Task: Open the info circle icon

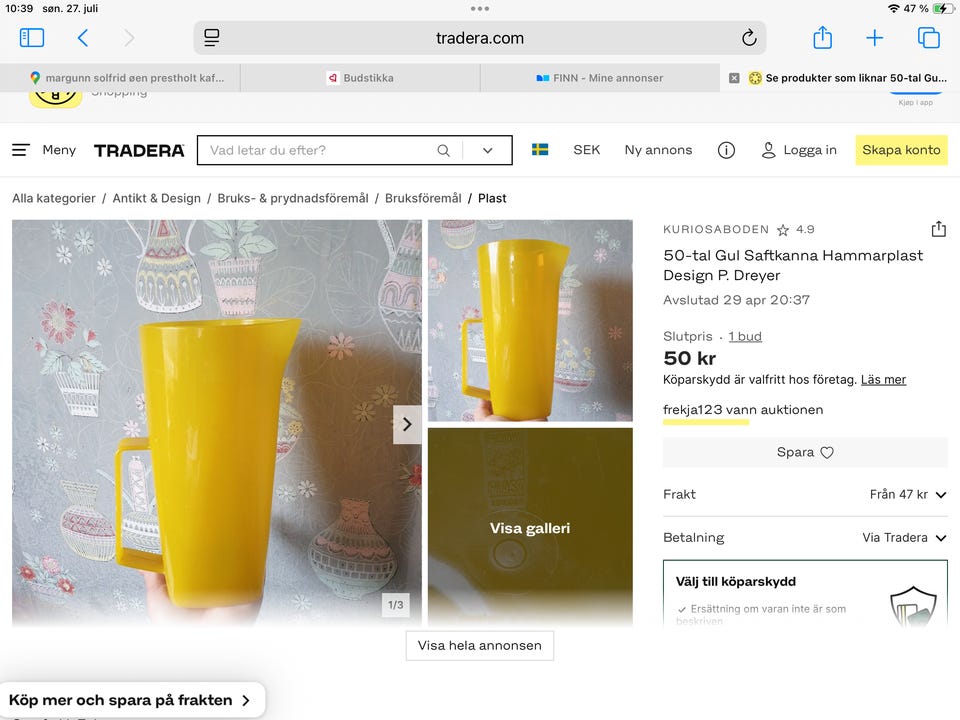Action: tap(726, 150)
